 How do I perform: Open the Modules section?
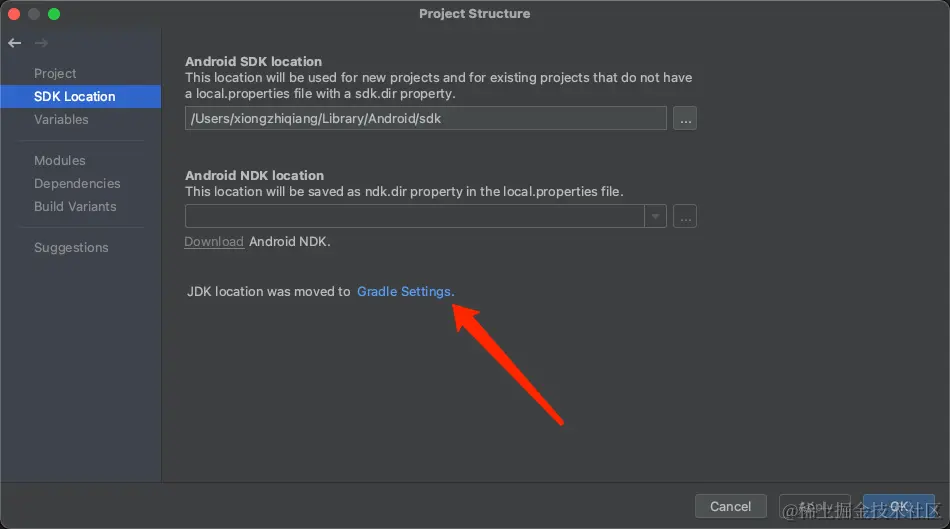pos(60,160)
